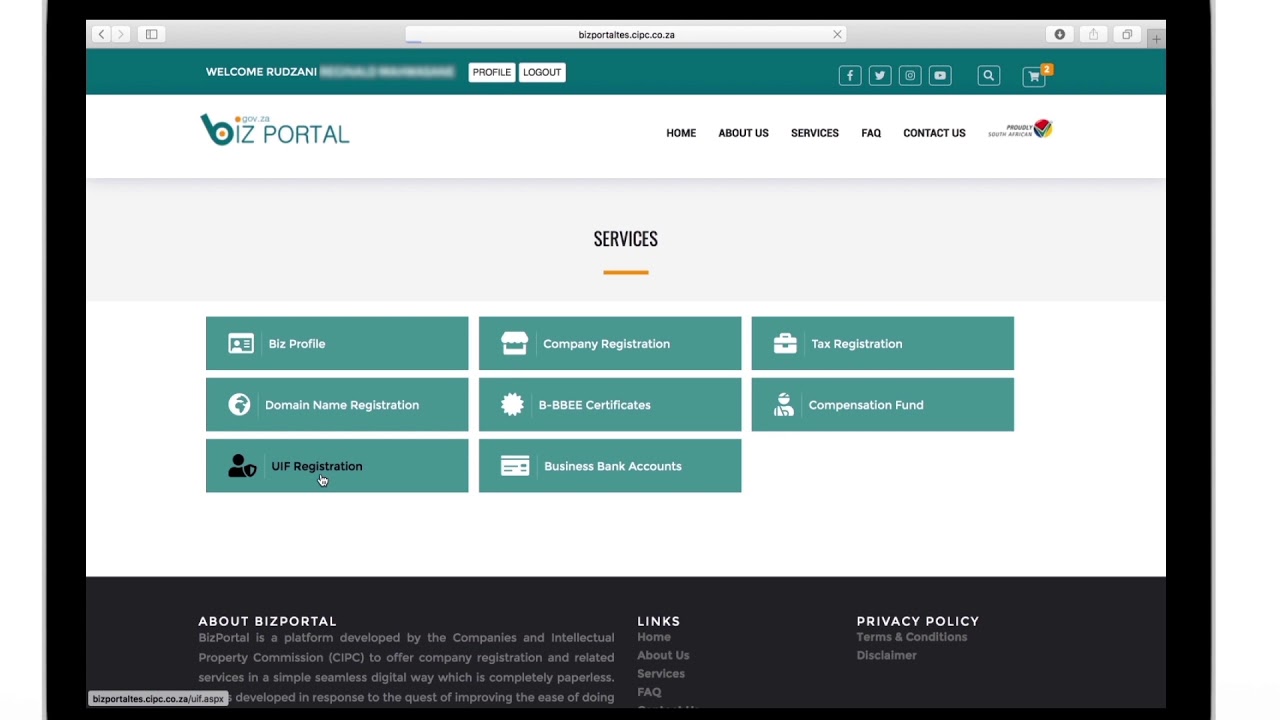Image resolution: width=1280 pixels, height=720 pixels.
Task: Select the B-BBEE Certificates badge icon
Action: (x=512, y=404)
